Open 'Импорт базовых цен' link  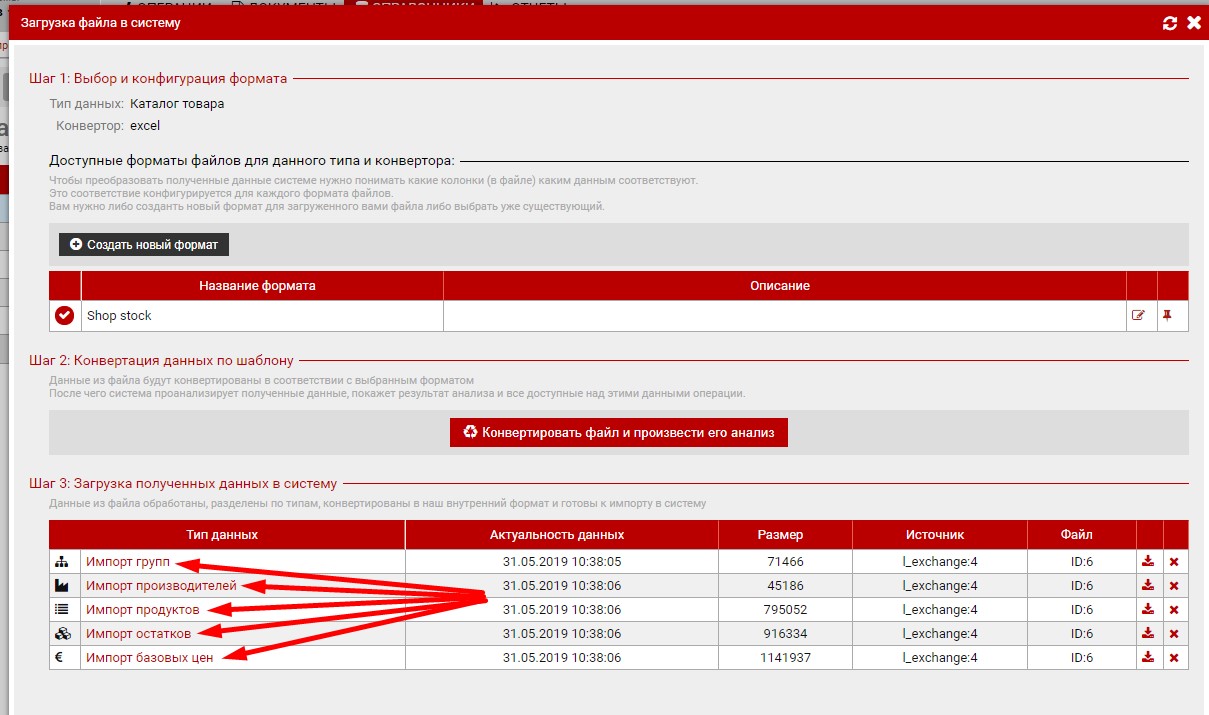click(x=149, y=658)
